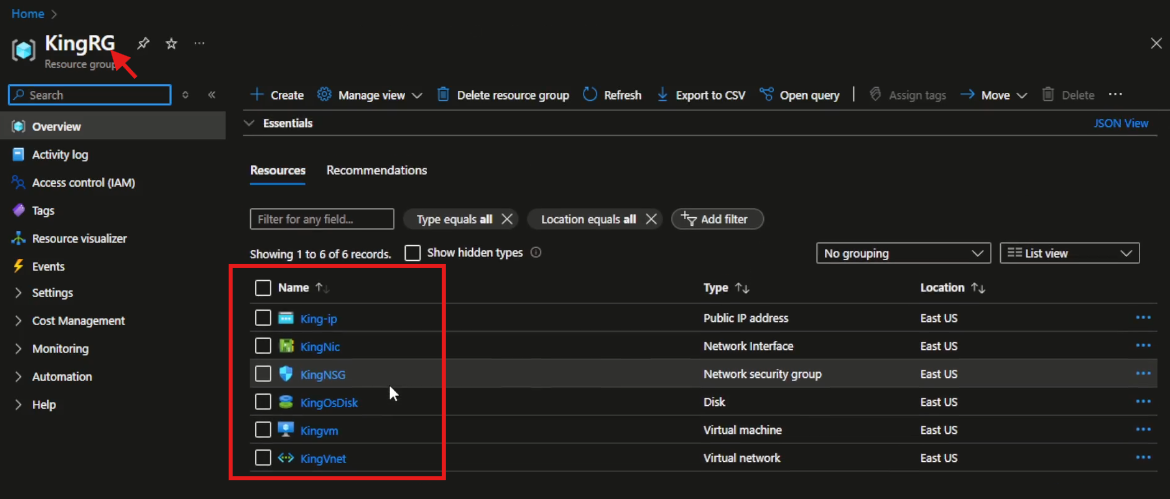
Task: Open the context menu ellipsis for Kingvm
Action: 1143,429
